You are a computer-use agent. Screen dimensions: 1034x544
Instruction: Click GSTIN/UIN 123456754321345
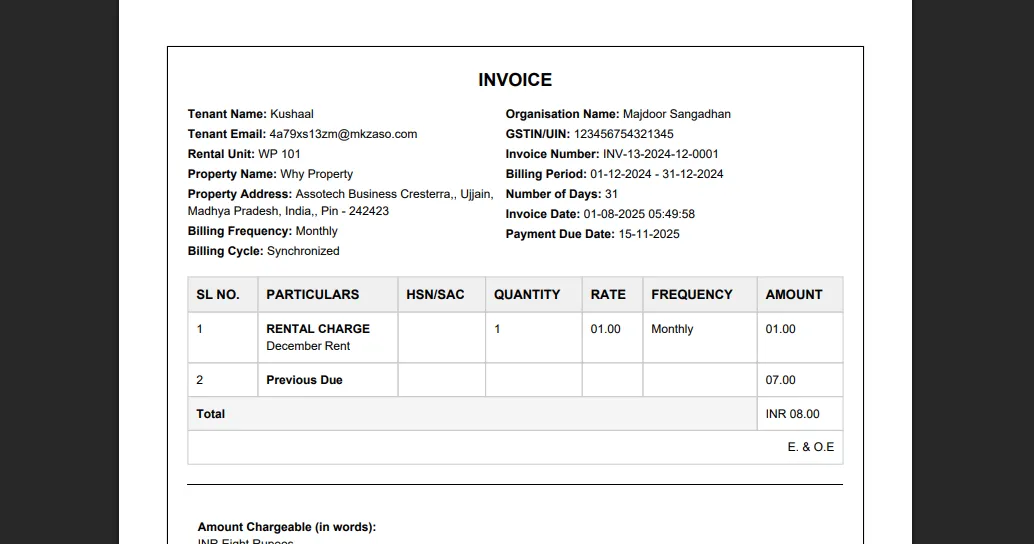point(623,134)
